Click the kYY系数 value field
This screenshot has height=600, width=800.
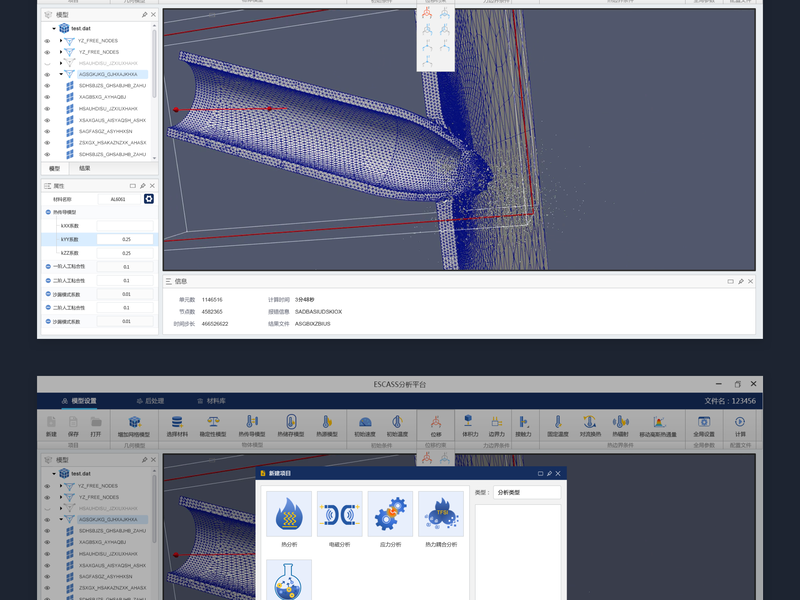(x=126, y=239)
